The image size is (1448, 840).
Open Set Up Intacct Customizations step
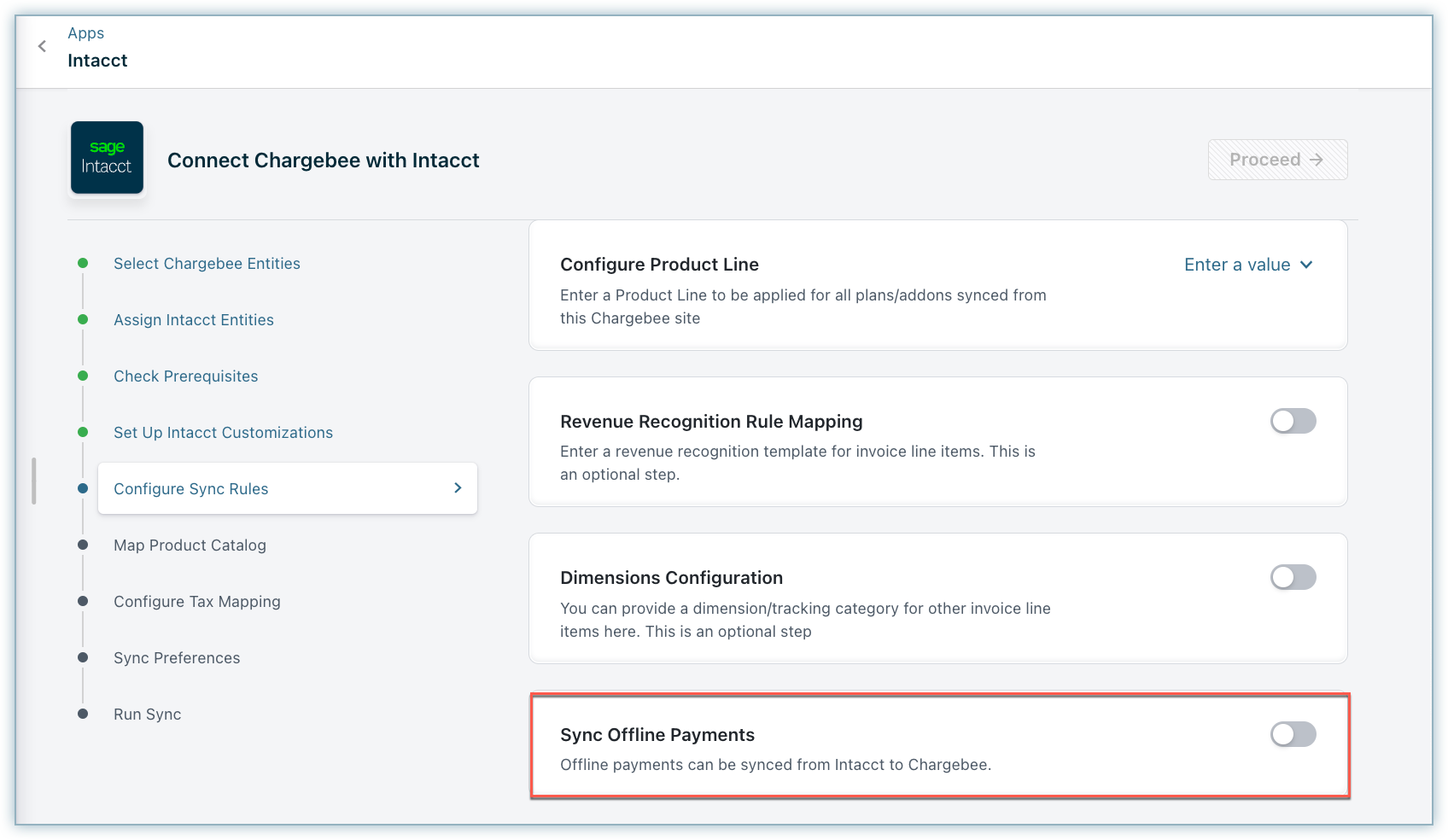click(x=223, y=433)
